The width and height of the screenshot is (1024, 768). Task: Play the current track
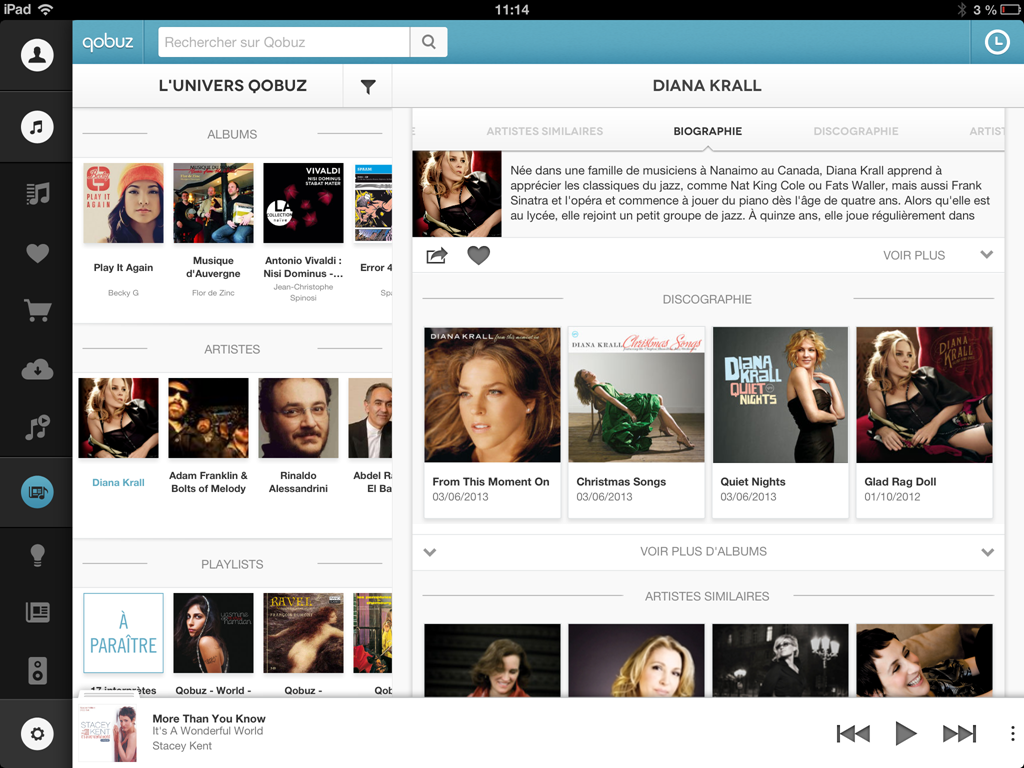click(905, 733)
